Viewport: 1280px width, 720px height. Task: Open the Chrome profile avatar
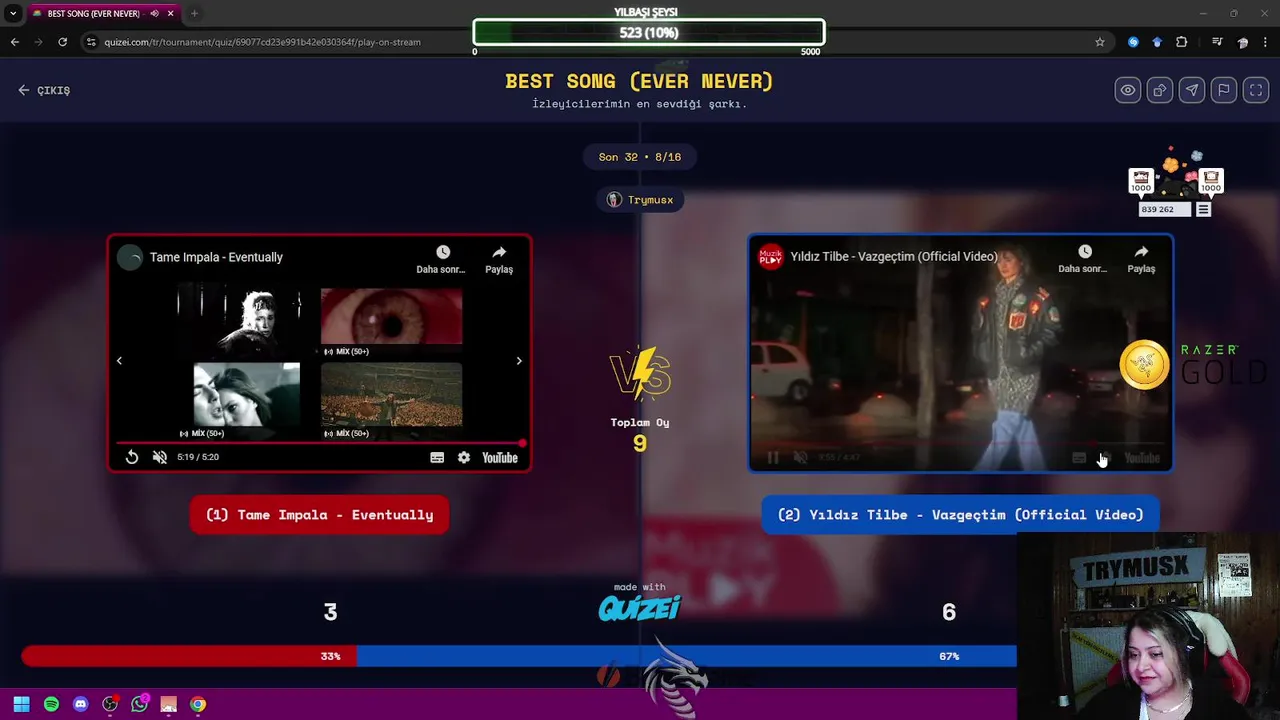click(1242, 42)
